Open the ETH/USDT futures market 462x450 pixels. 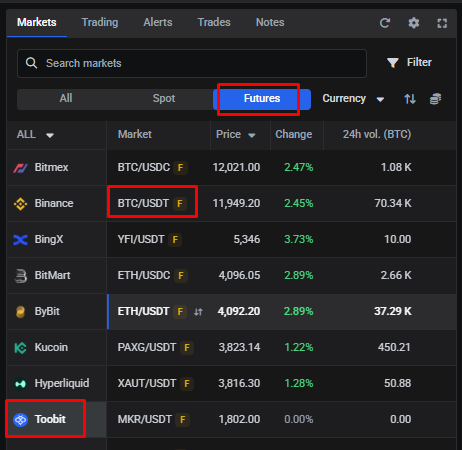[x=143, y=311]
